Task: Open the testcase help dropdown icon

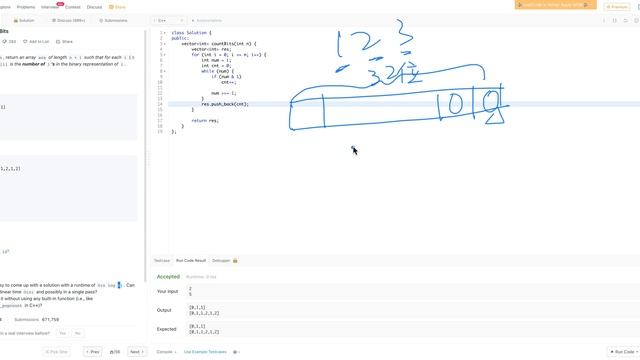Action: coord(236,351)
